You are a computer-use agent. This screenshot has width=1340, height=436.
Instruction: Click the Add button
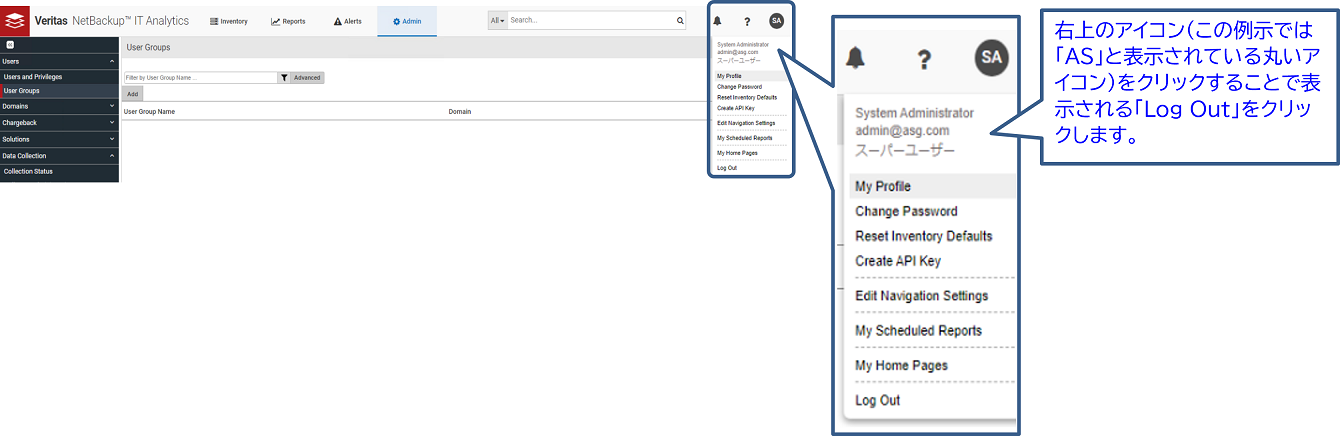click(132, 93)
